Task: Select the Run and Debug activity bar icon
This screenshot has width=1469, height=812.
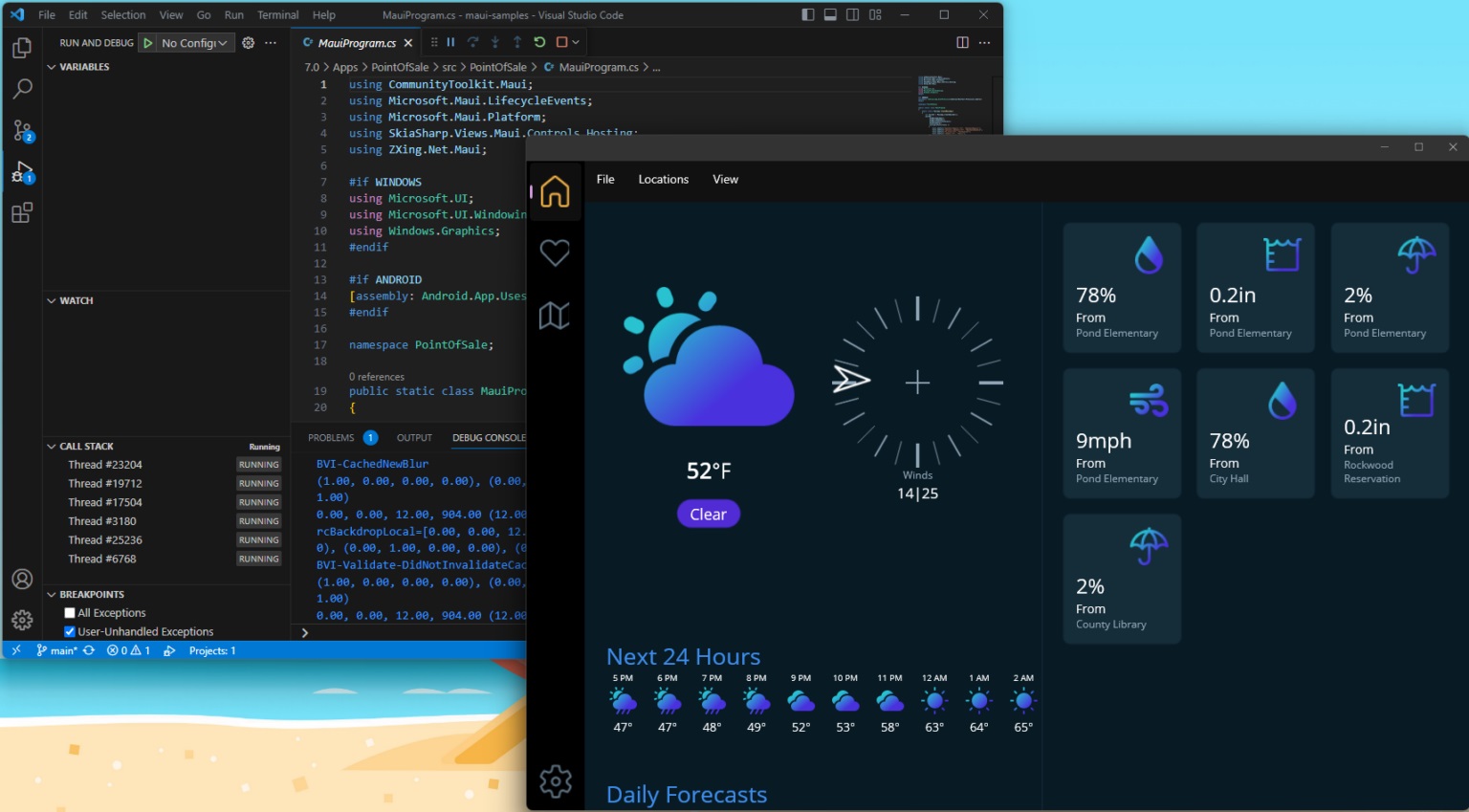Action: 22,172
